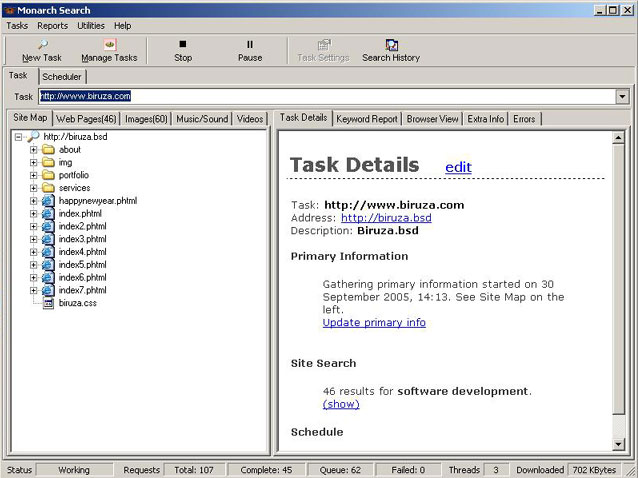Open the Videos tab

tap(250, 119)
